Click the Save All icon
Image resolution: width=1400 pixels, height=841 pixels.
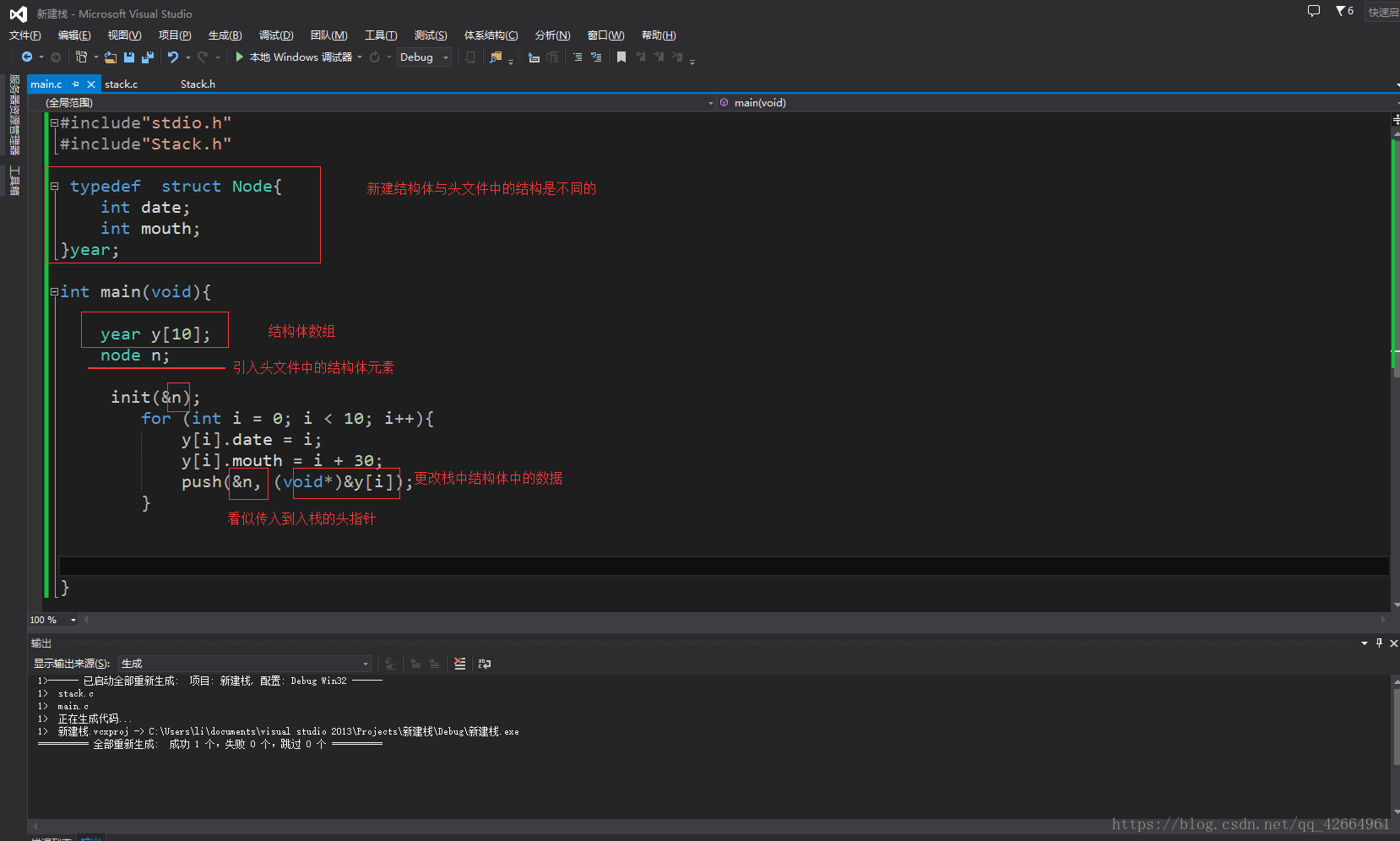(x=148, y=57)
